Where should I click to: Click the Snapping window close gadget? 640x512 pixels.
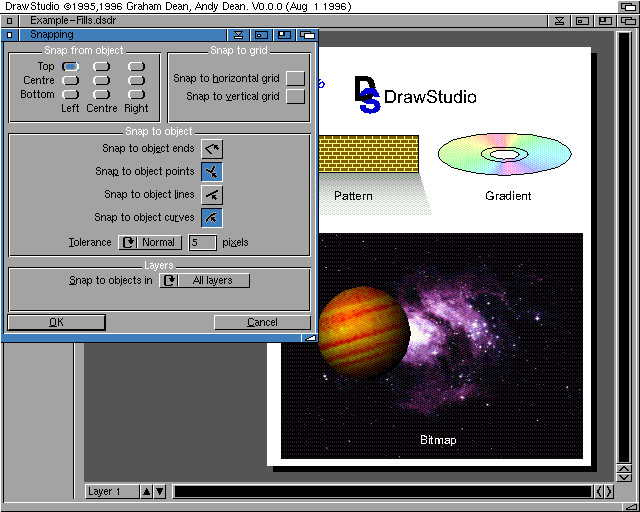pos(9,35)
